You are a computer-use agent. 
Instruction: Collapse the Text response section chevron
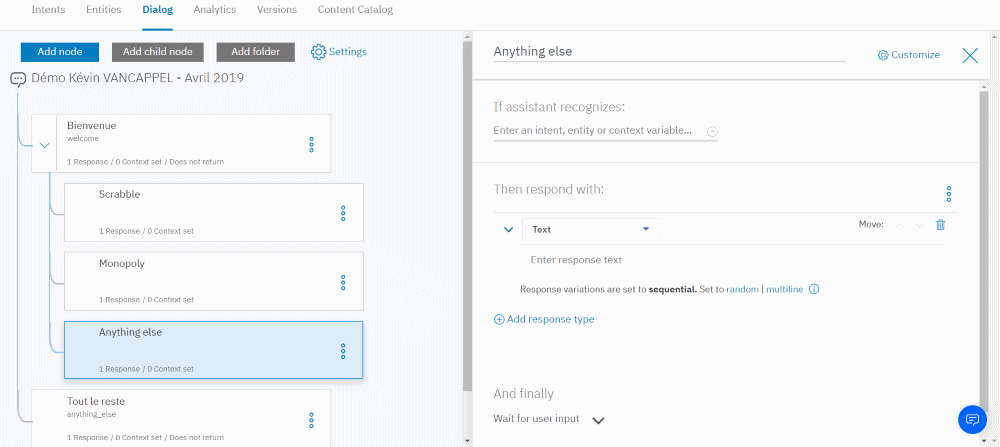pos(508,229)
